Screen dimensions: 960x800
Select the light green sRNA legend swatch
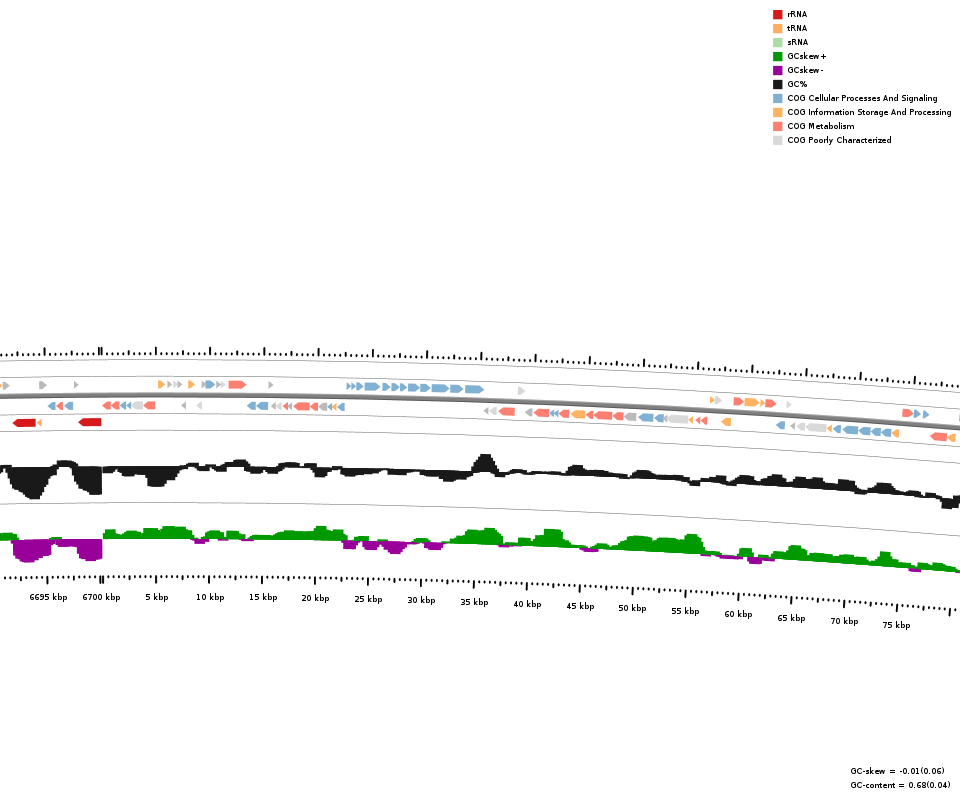point(777,42)
